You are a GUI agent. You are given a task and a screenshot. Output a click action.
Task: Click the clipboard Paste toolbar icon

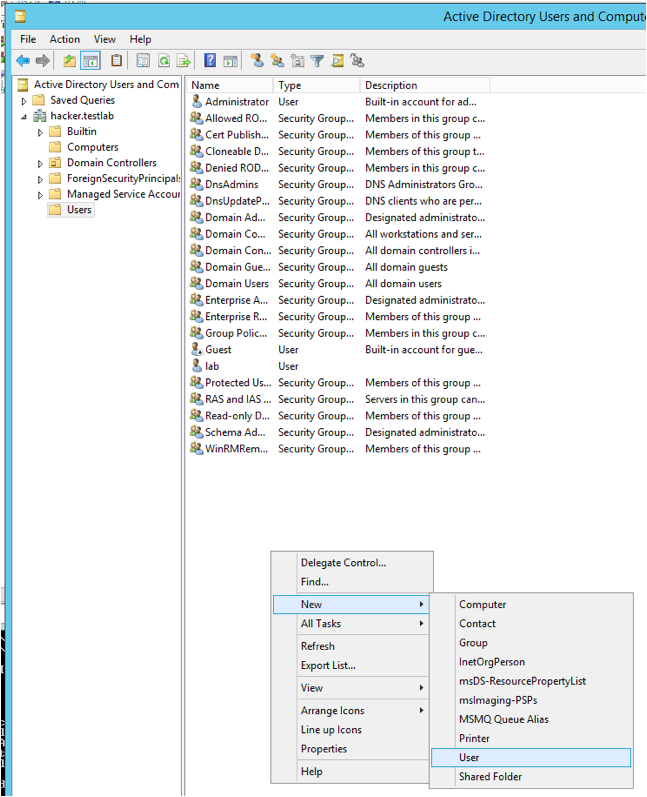click(116, 60)
